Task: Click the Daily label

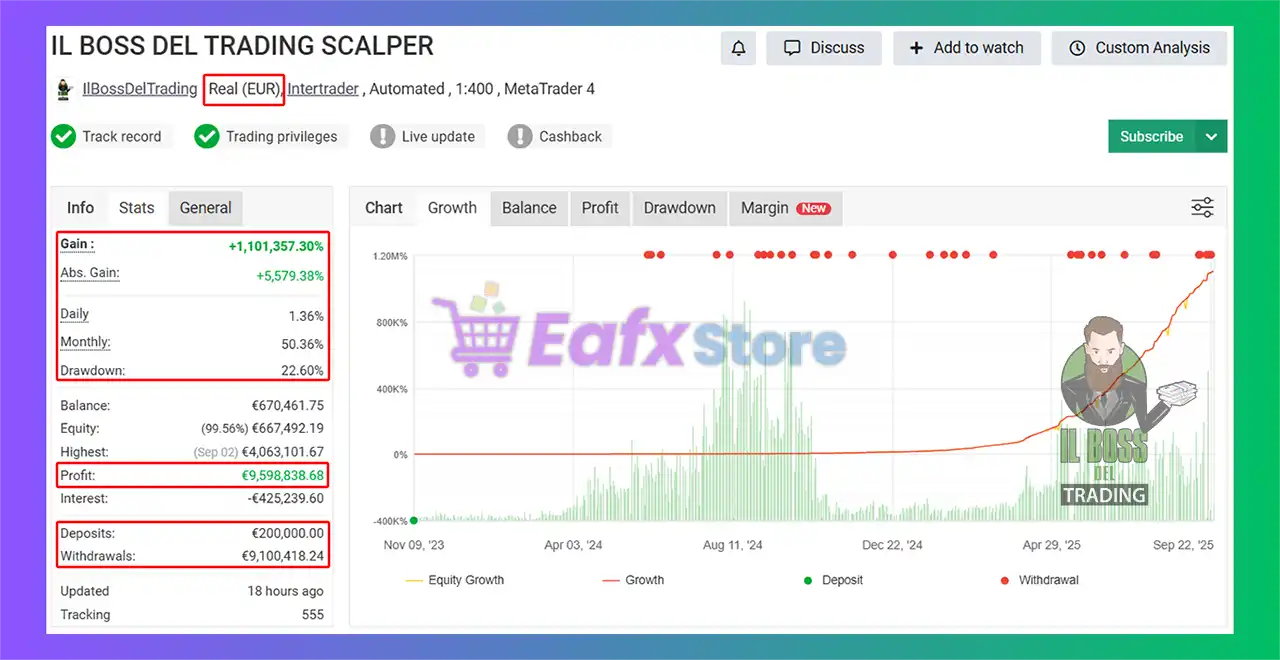Action: tap(75, 314)
